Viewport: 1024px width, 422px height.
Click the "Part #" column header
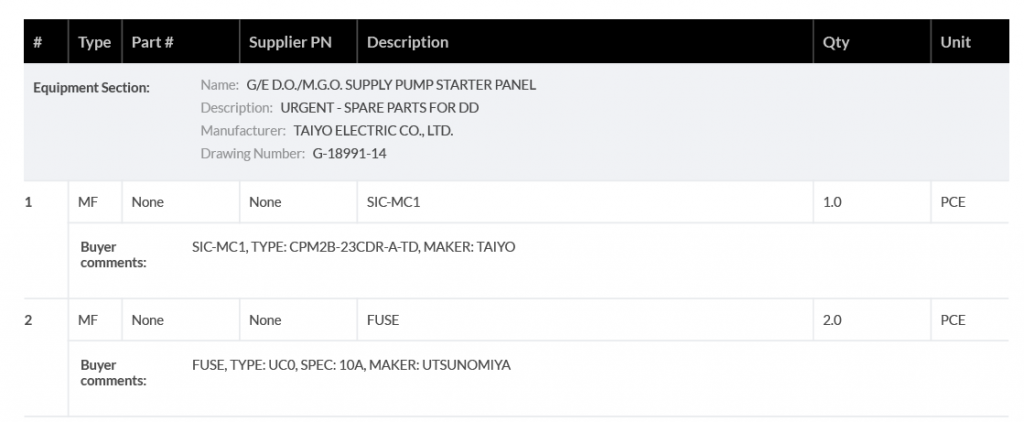coord(153,42)
